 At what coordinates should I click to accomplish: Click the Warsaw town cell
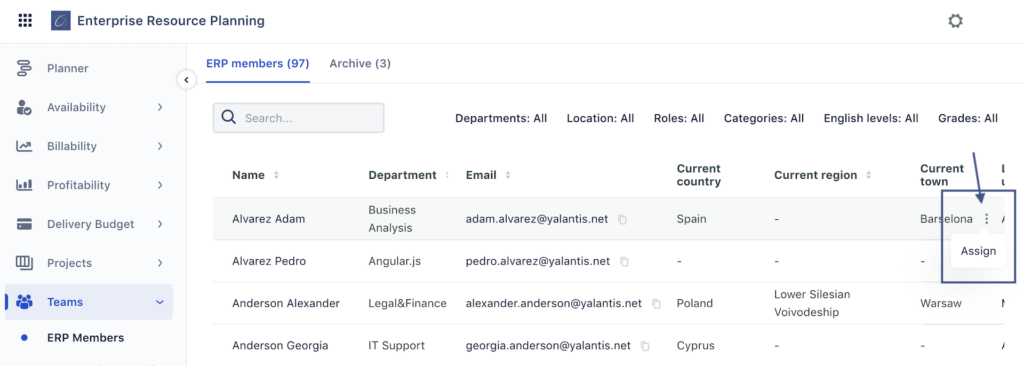pyautogui.click(x=940, y=303)
